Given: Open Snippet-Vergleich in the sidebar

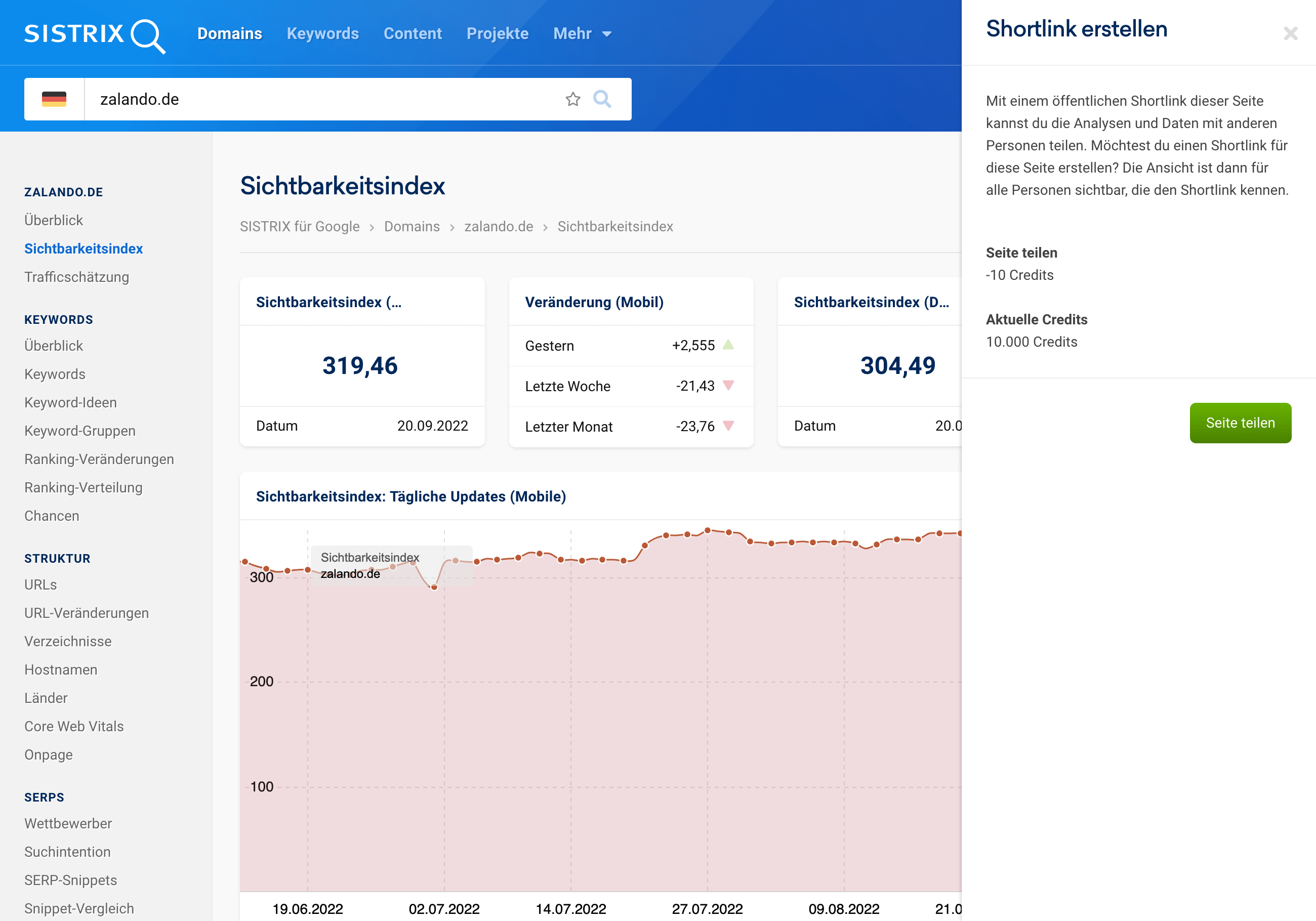Looking at the screenshot, I should (79, 909).
